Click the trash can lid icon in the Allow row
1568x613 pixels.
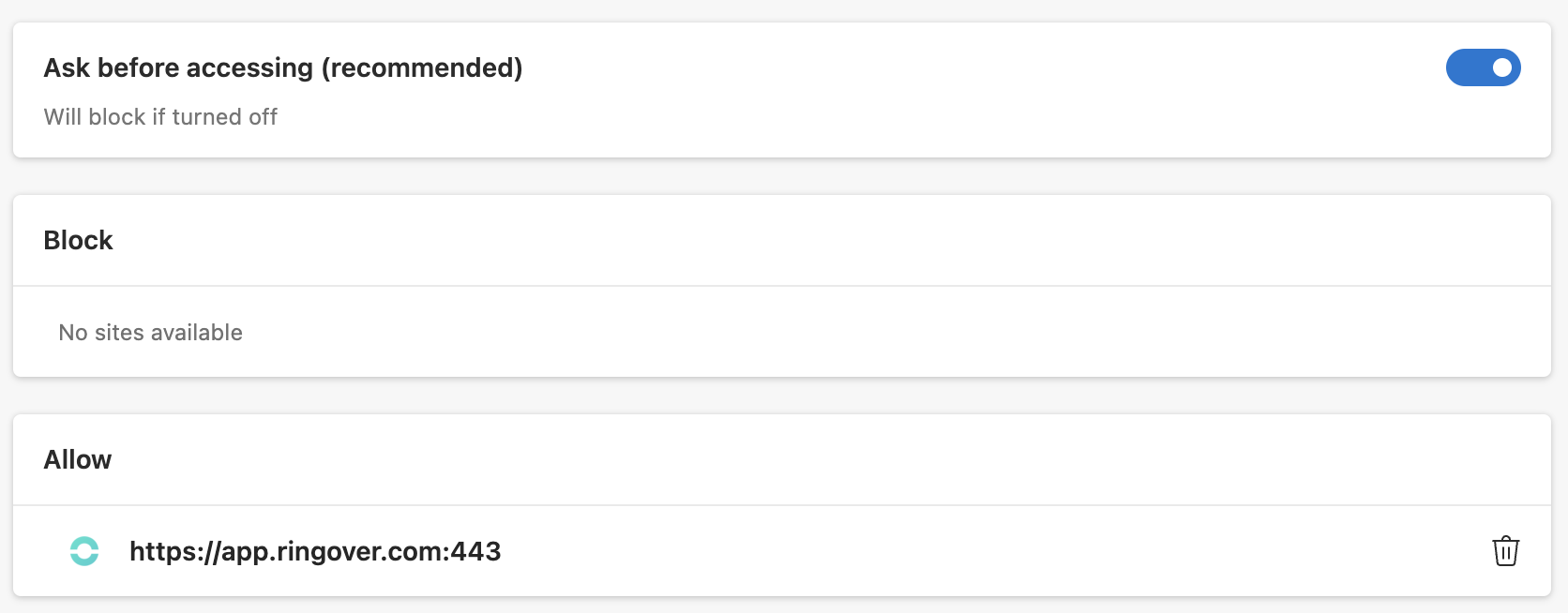[1505, 539]
